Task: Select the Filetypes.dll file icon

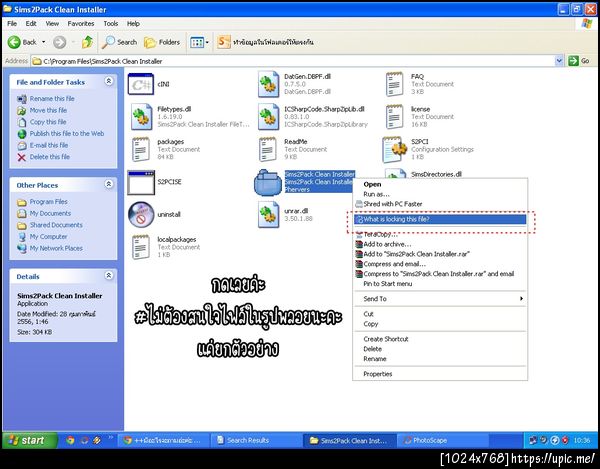Action: (142, 117)
